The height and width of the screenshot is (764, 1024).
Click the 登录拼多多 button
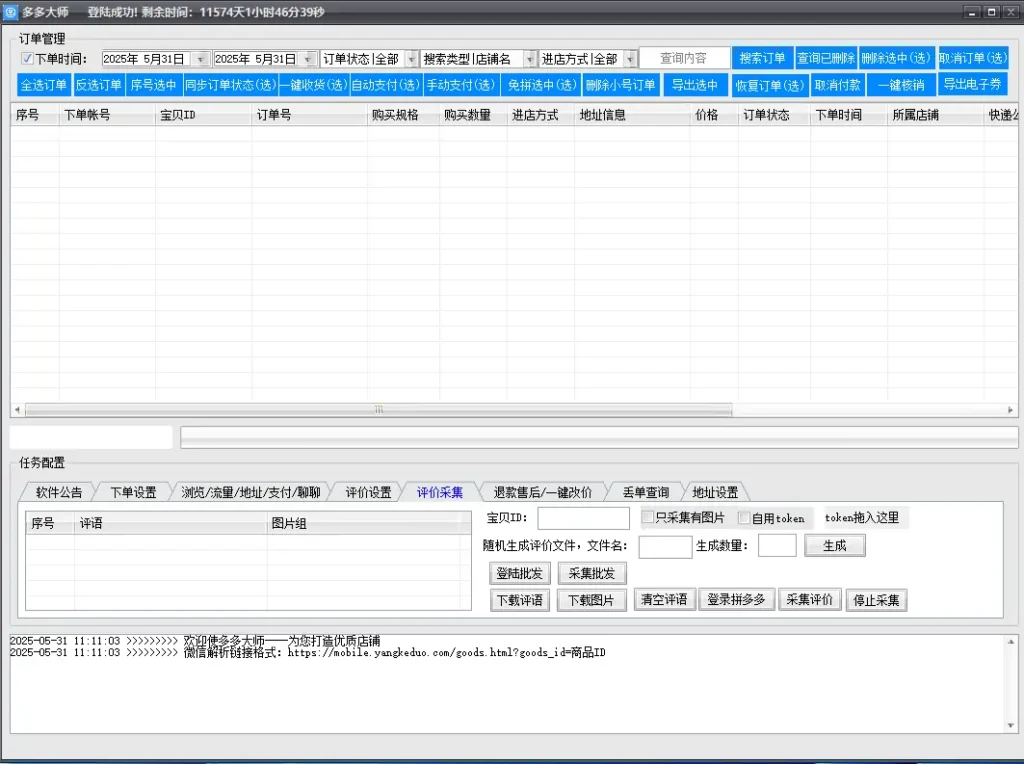(737, 599)
